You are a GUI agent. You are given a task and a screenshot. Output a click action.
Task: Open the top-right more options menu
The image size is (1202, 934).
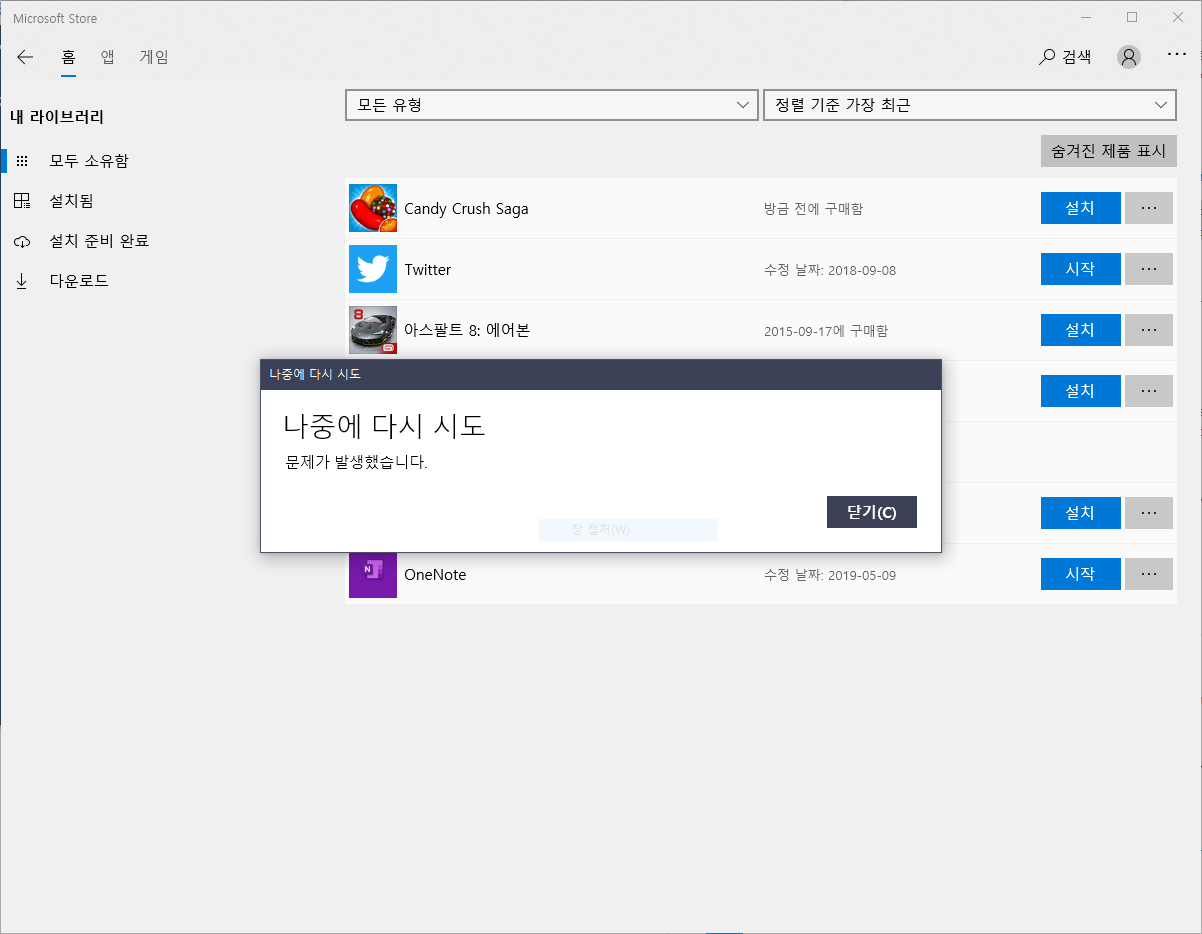click(1177, 55)
